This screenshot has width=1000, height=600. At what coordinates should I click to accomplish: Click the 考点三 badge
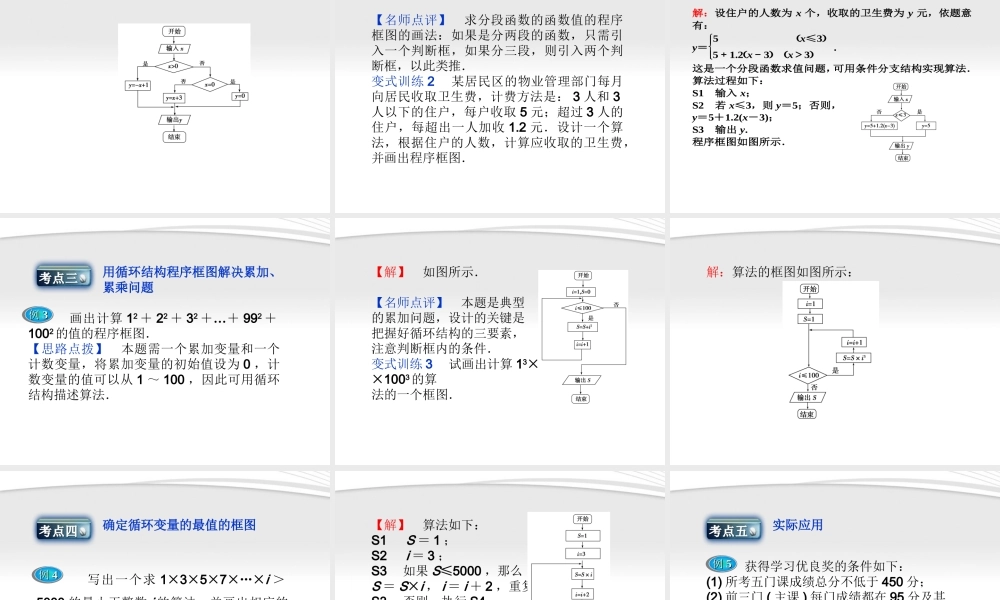(63, 277)
